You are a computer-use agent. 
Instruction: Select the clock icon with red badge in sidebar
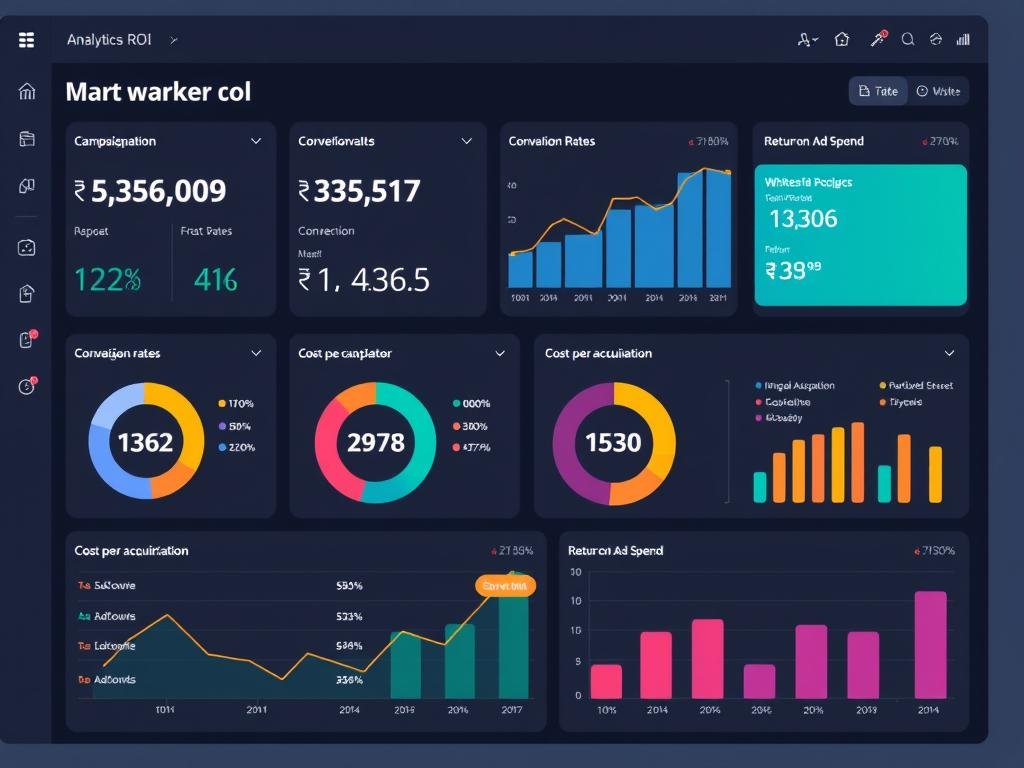point(26,385)
